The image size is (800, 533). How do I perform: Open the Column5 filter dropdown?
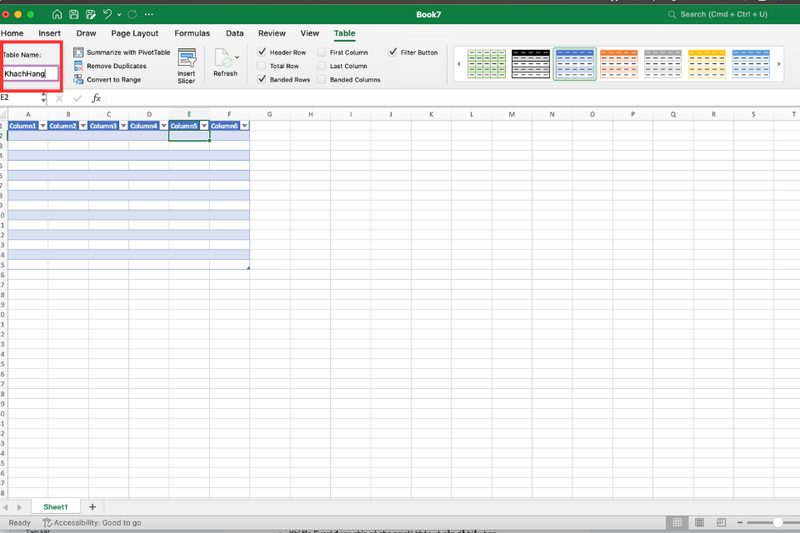coord(204,125)
